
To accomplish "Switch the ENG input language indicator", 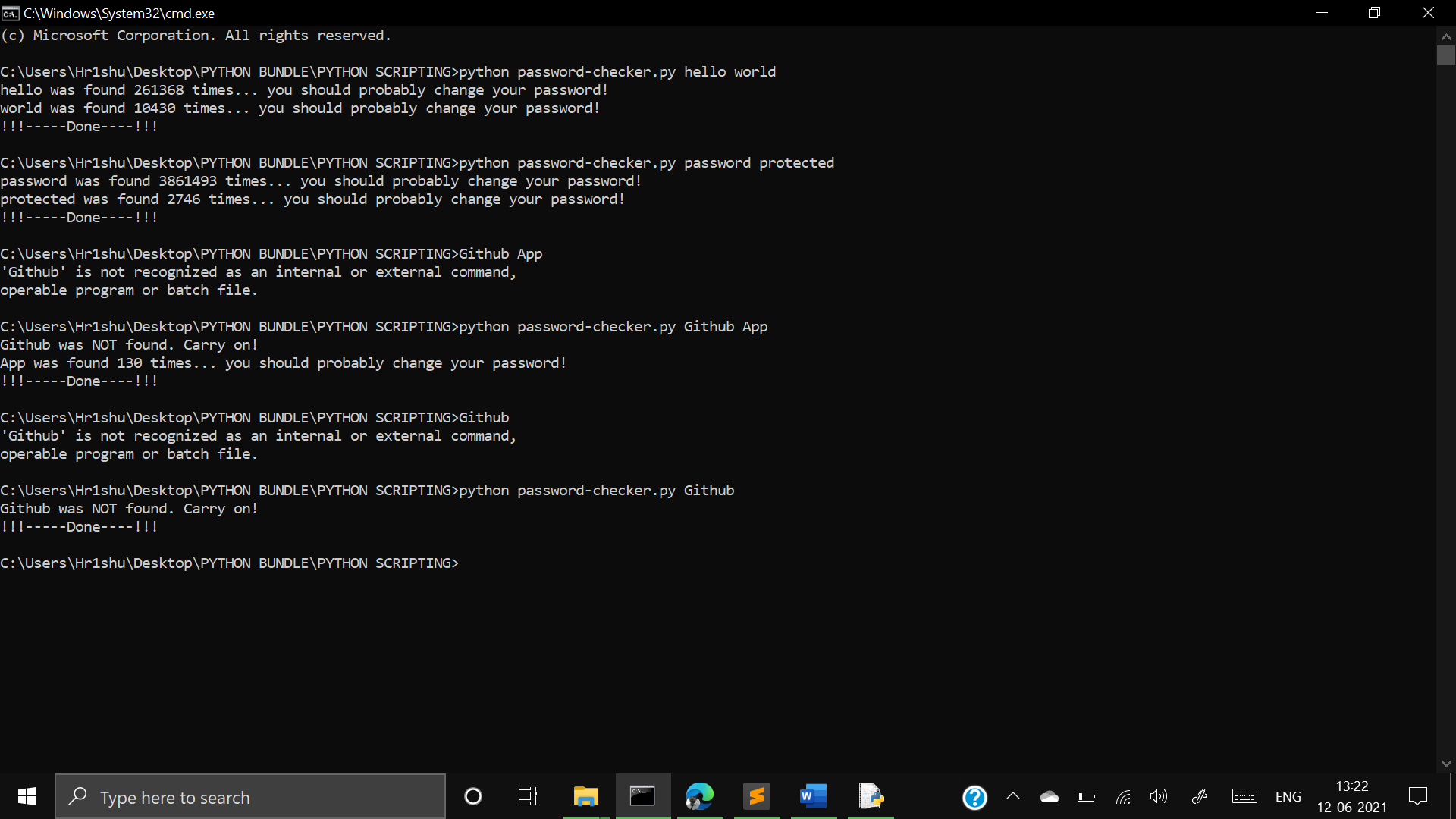I will (x=1288, y=797).
